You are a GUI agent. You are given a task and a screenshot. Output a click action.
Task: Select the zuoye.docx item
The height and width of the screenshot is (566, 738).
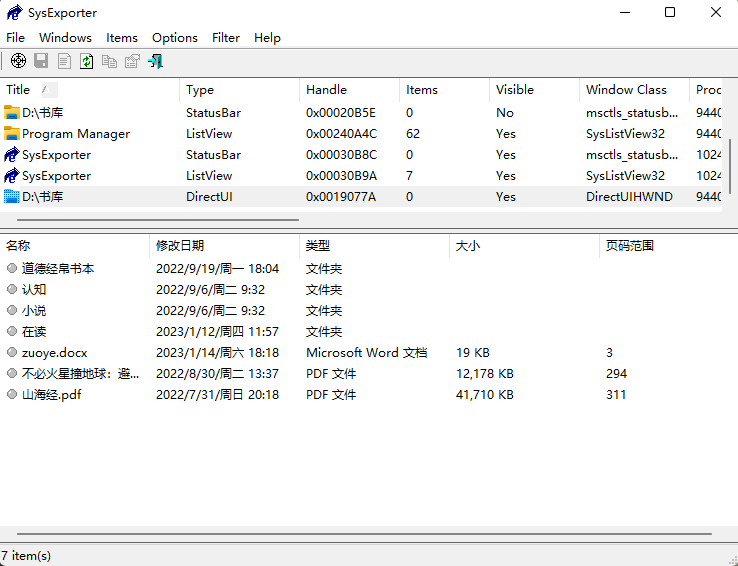[x=54, y=353]
